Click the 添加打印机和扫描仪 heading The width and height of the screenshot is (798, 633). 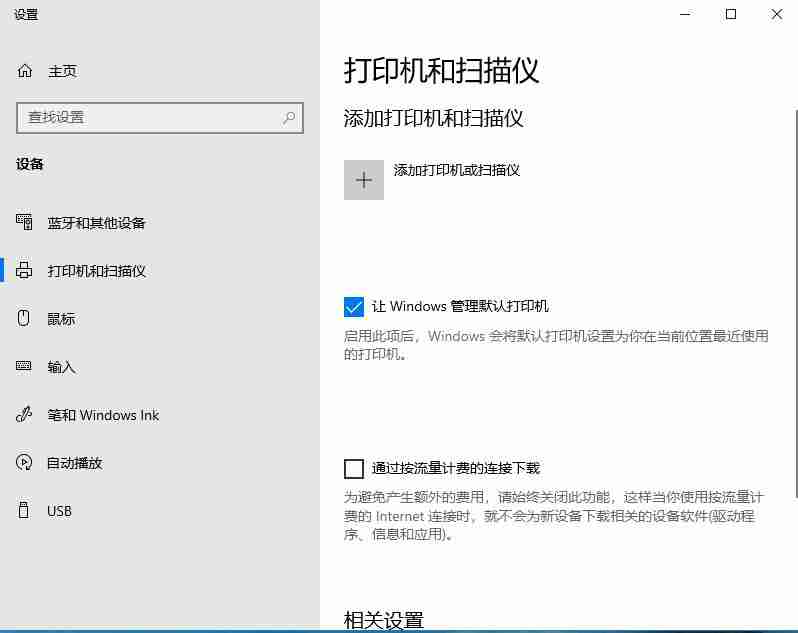coord(434,119)
